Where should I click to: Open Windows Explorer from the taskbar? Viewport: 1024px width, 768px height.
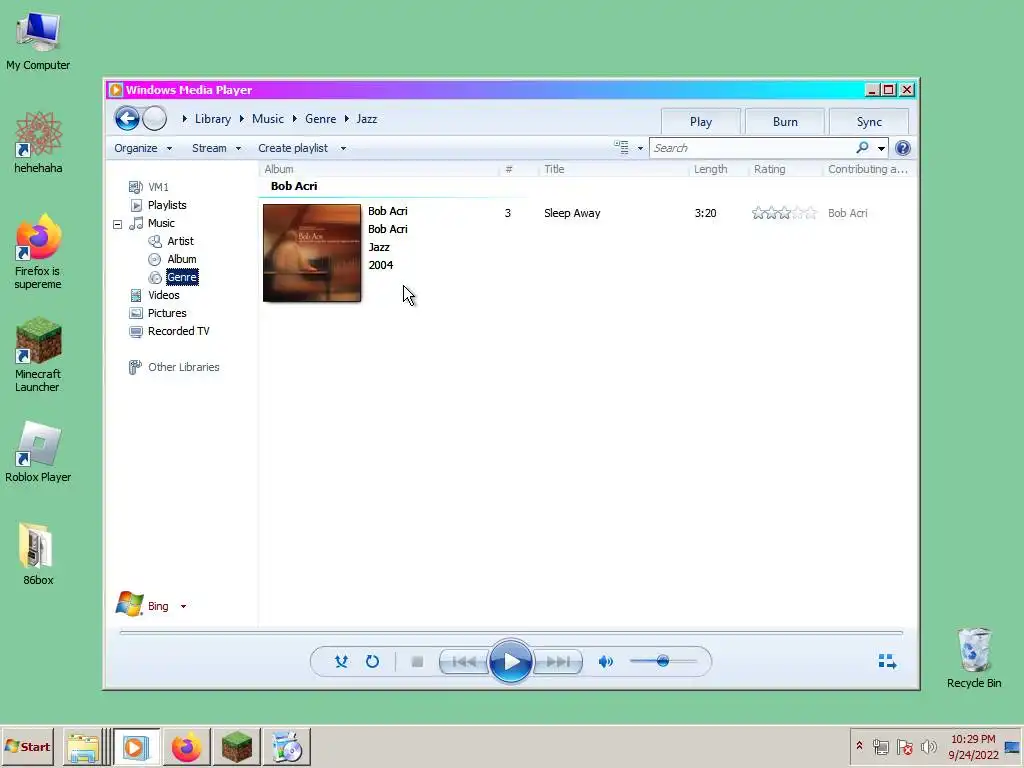click(x=83, y=746)
